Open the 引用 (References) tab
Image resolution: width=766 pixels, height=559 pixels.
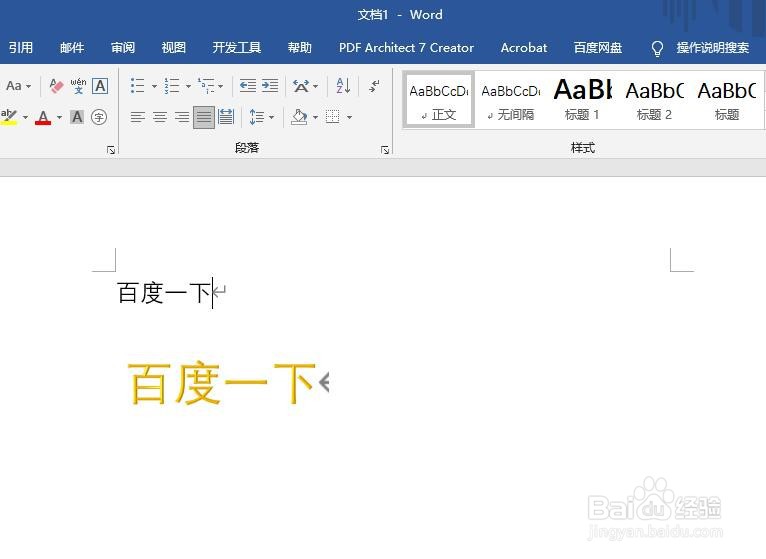tap(21, 47)
